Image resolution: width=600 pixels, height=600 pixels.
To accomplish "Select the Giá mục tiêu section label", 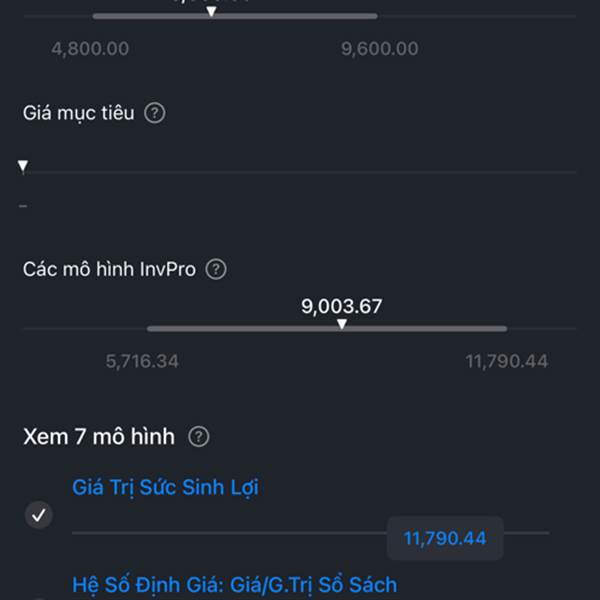I will click(79, 113).
